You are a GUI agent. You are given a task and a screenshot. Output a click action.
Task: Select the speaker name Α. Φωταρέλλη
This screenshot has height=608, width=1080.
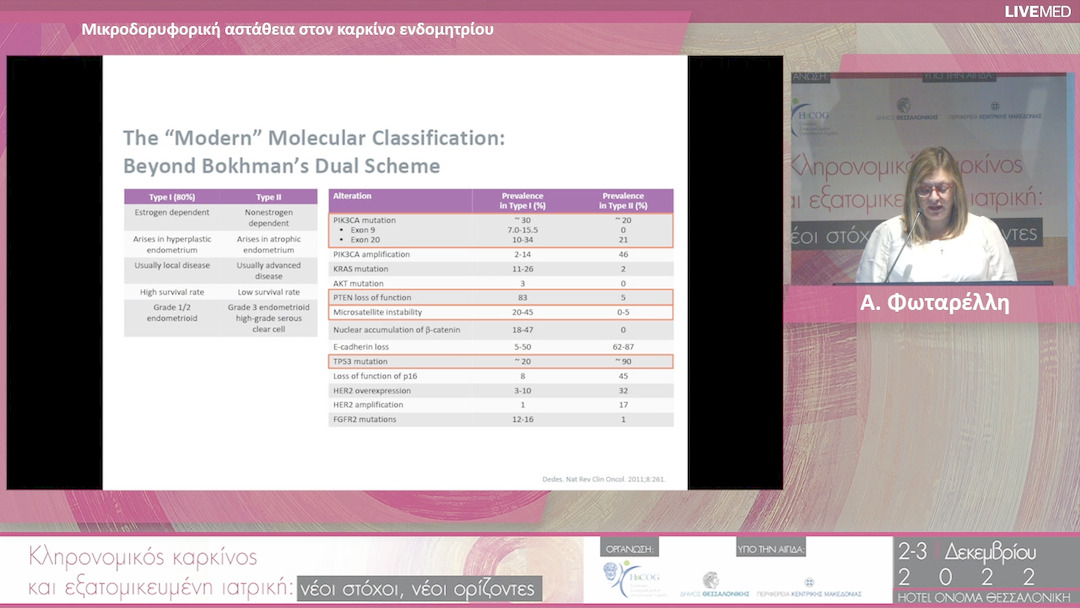point(934,304)
